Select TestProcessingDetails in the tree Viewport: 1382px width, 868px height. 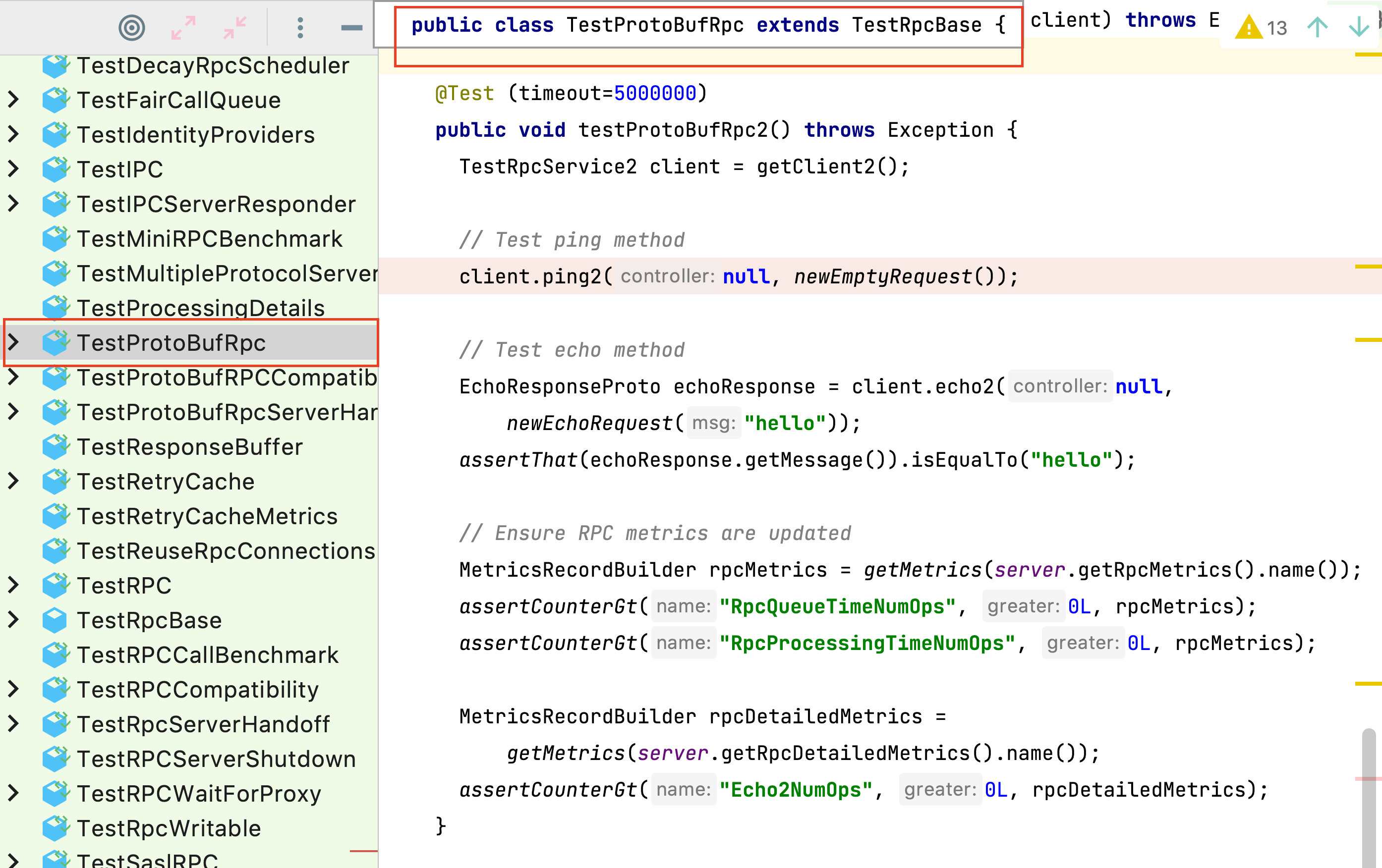(x=201, y=308)
